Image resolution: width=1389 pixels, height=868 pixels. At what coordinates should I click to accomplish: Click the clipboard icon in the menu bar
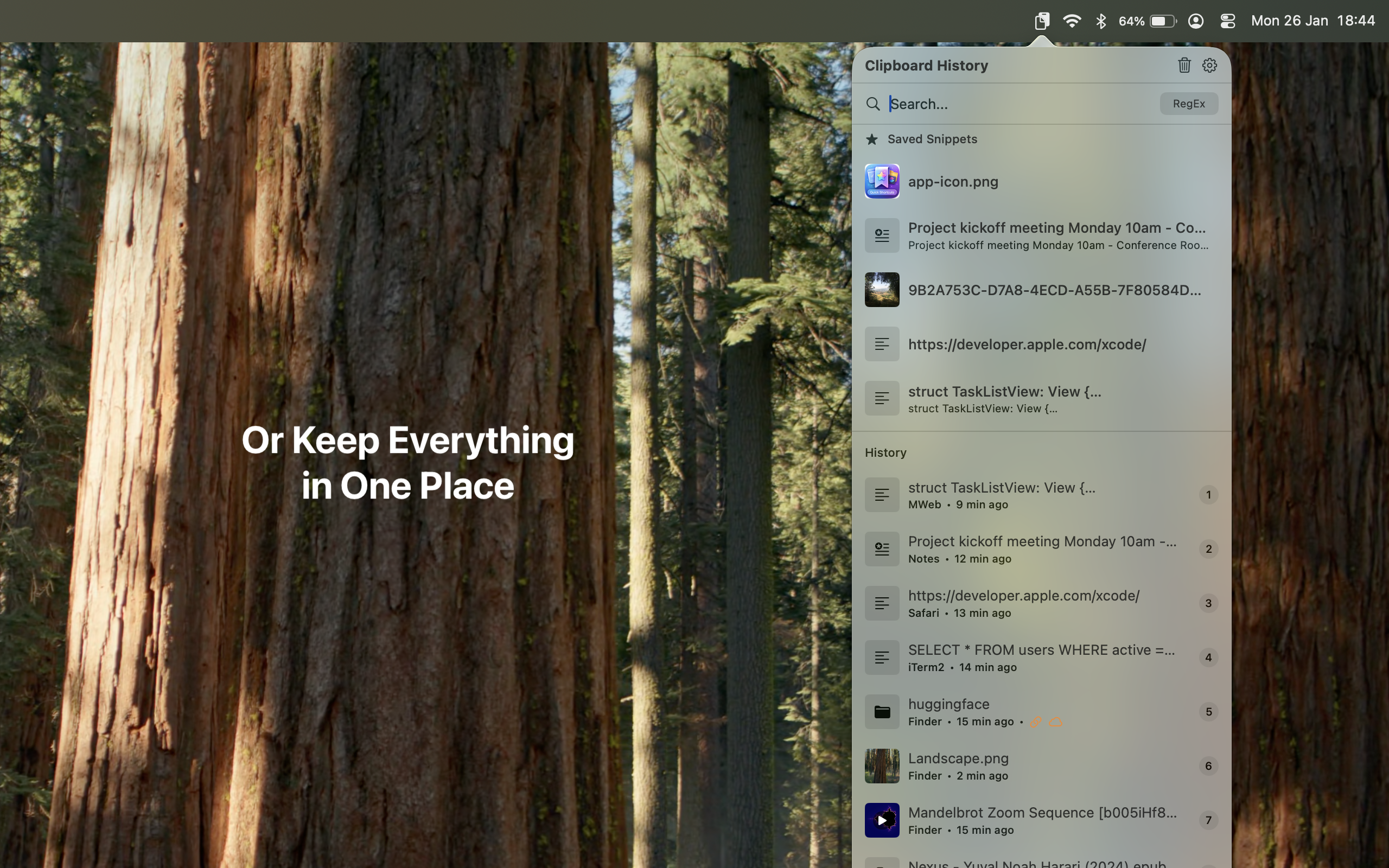click(1041, 21)
